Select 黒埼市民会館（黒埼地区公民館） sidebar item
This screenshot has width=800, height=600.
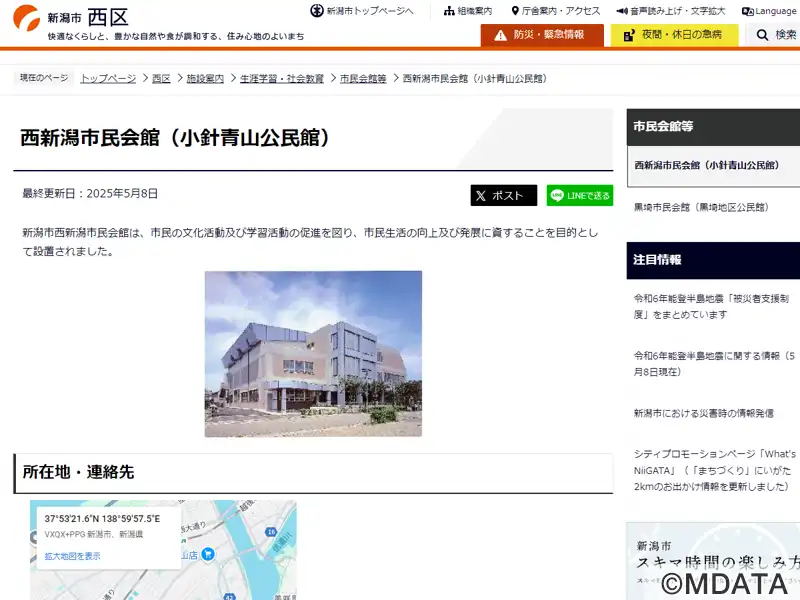coord(701,207)
